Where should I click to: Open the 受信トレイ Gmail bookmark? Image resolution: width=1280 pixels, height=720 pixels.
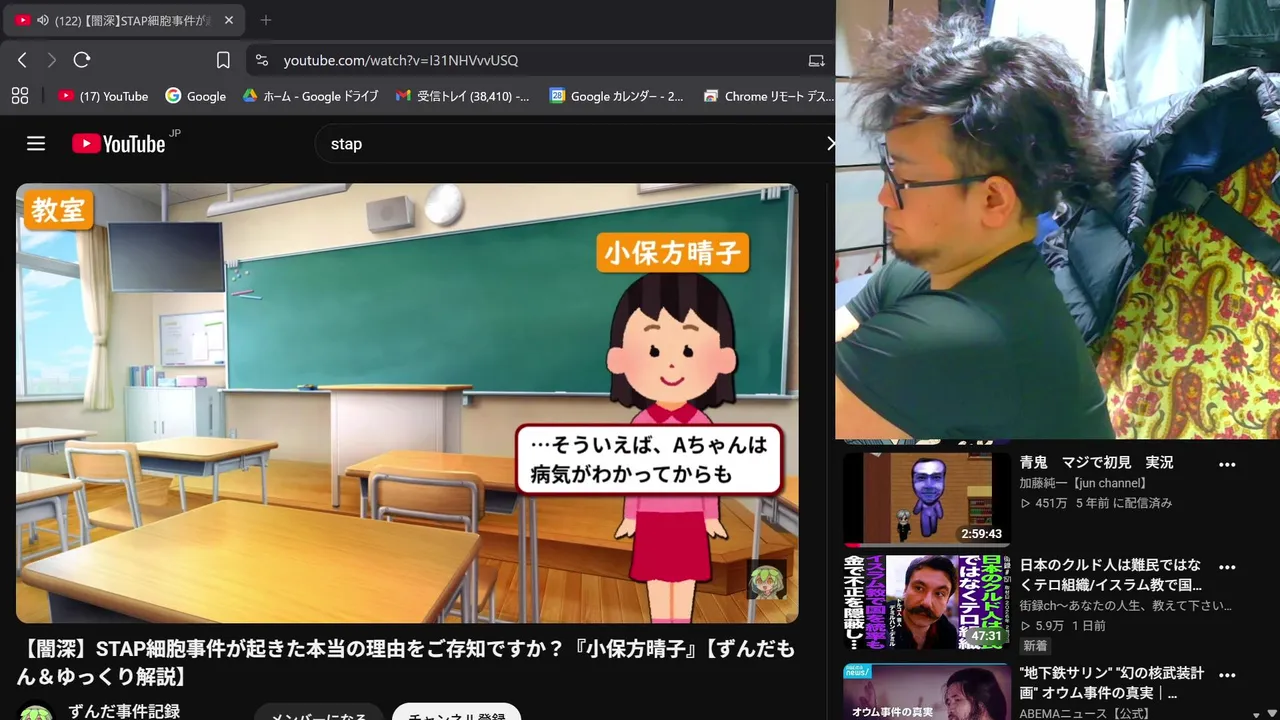(463, 96)
